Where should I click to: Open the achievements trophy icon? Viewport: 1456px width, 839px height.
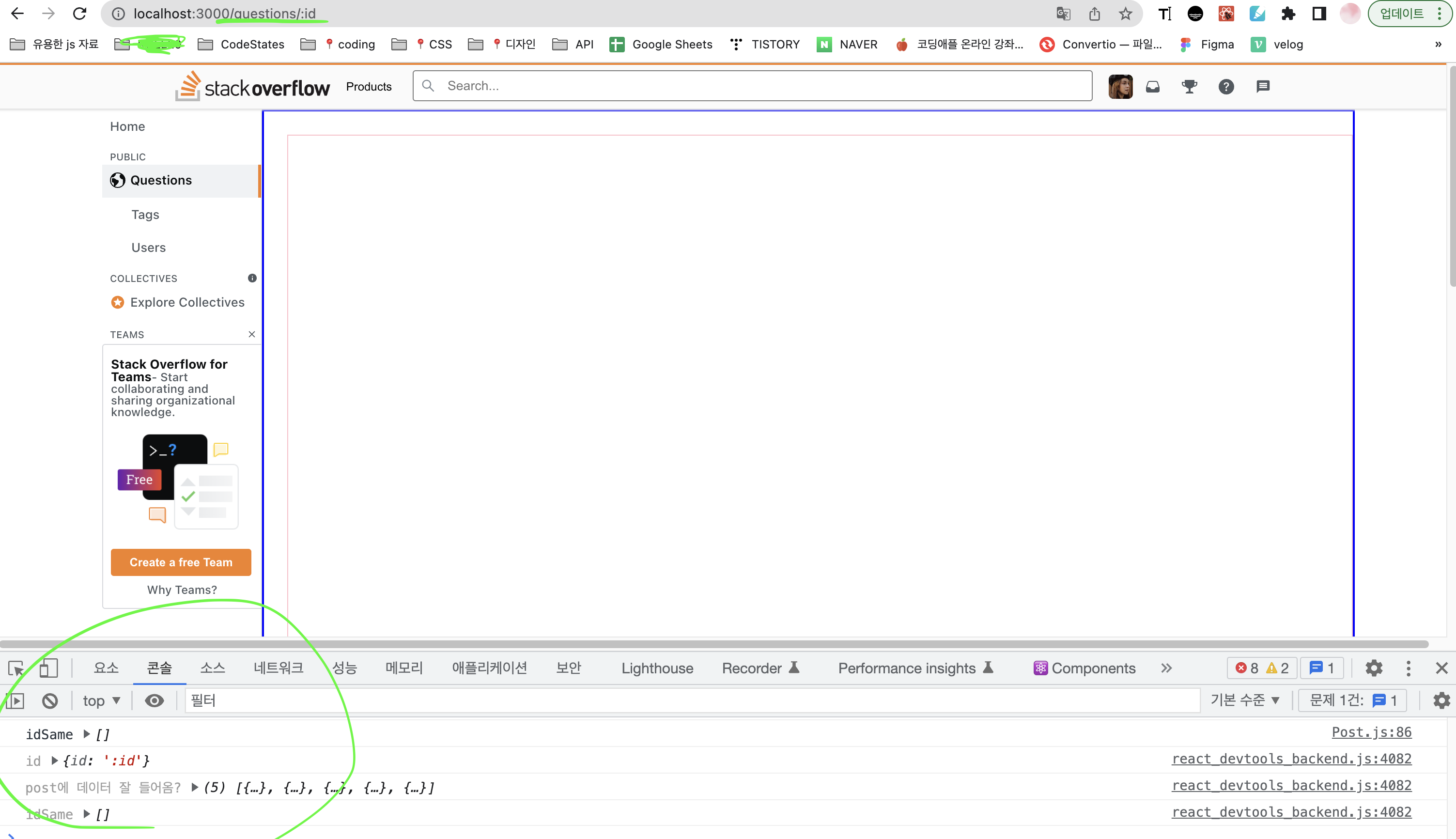click(1189, 86)
